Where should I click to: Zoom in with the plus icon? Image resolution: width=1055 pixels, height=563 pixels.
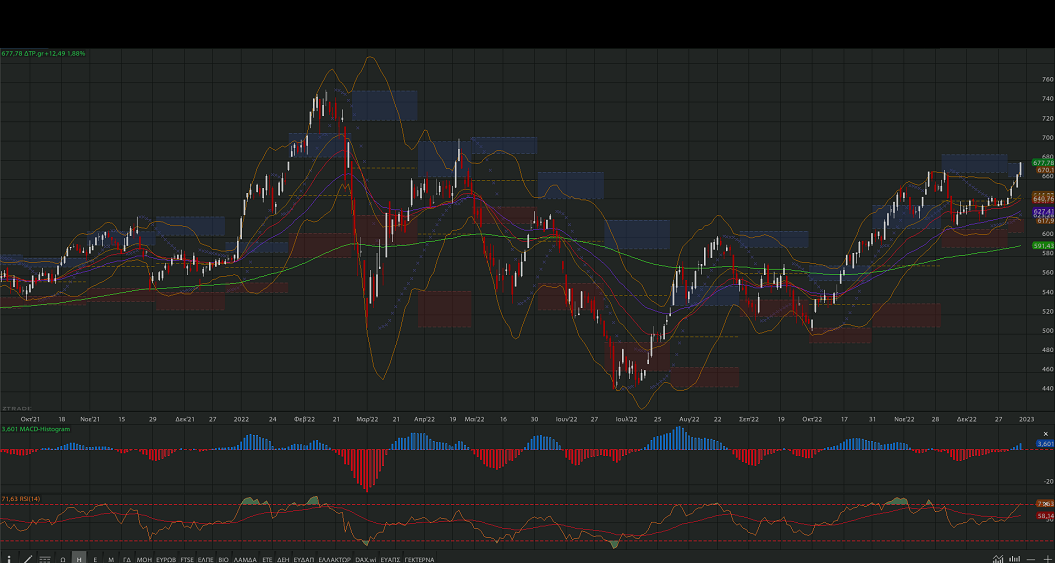point(1047,559)
